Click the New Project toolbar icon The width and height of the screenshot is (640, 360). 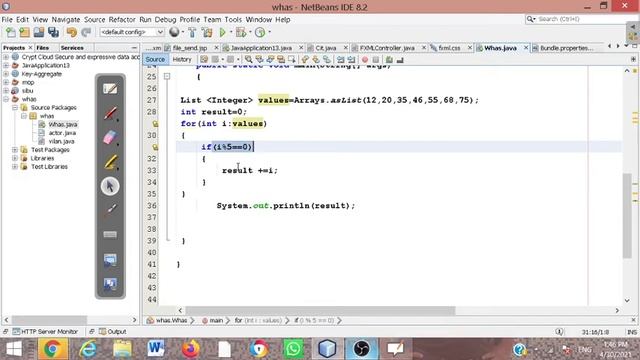click(24, 32)
